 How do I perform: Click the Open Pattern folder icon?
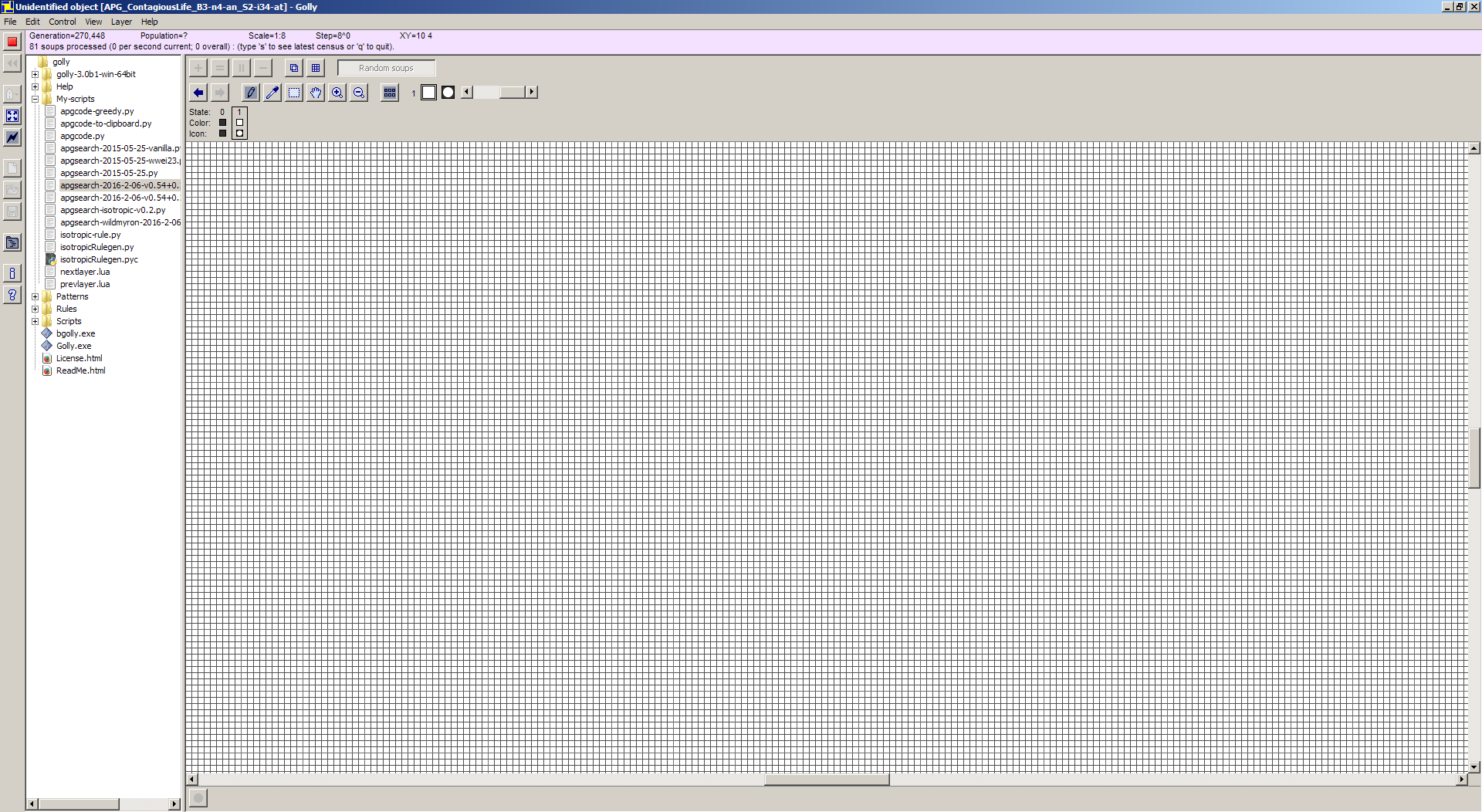pos(12,190)
